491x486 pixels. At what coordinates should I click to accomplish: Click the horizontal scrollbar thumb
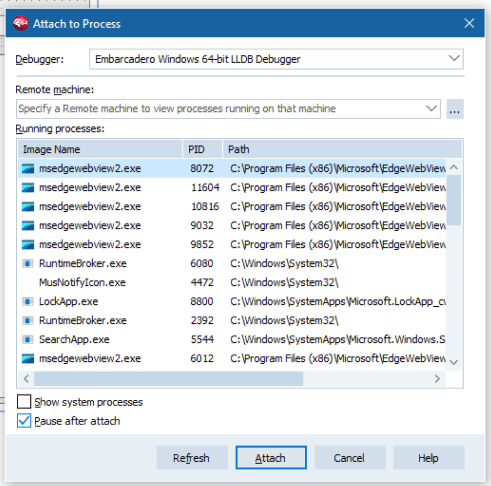click(x=168, y=379)
